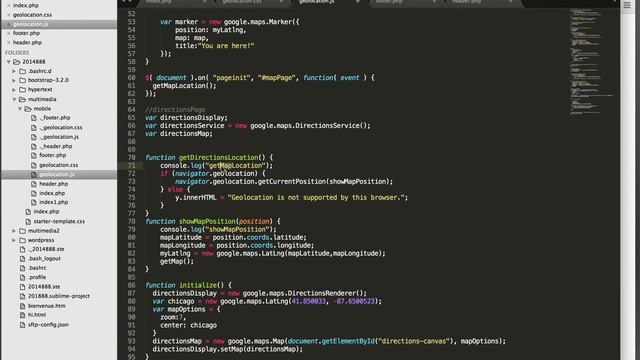
Task: Close geolocation.css via its x in open files
Action: (9, 15)
